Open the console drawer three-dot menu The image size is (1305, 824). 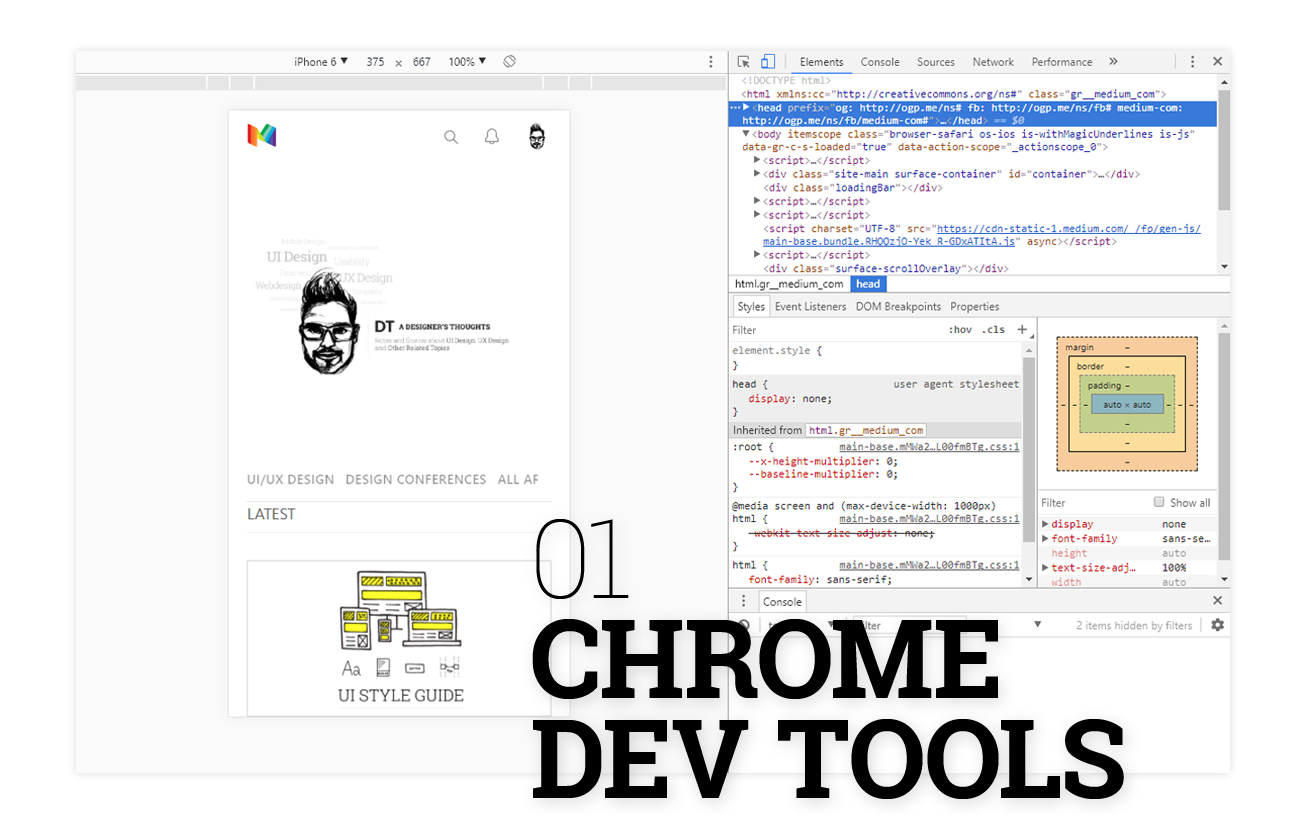(743, 601)
